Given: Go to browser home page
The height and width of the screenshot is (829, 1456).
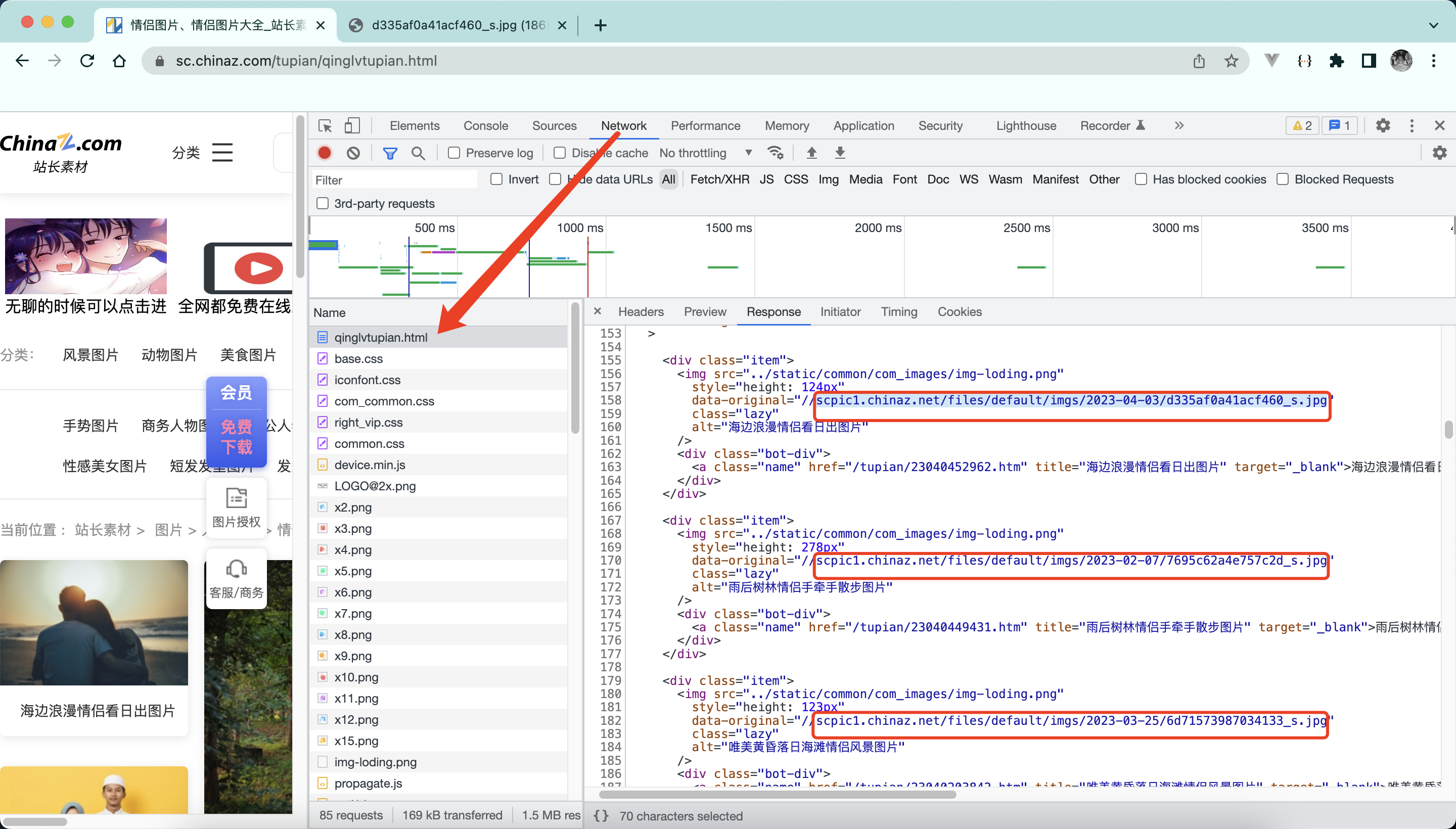Looking at the screenshot, I should [119, 60].
